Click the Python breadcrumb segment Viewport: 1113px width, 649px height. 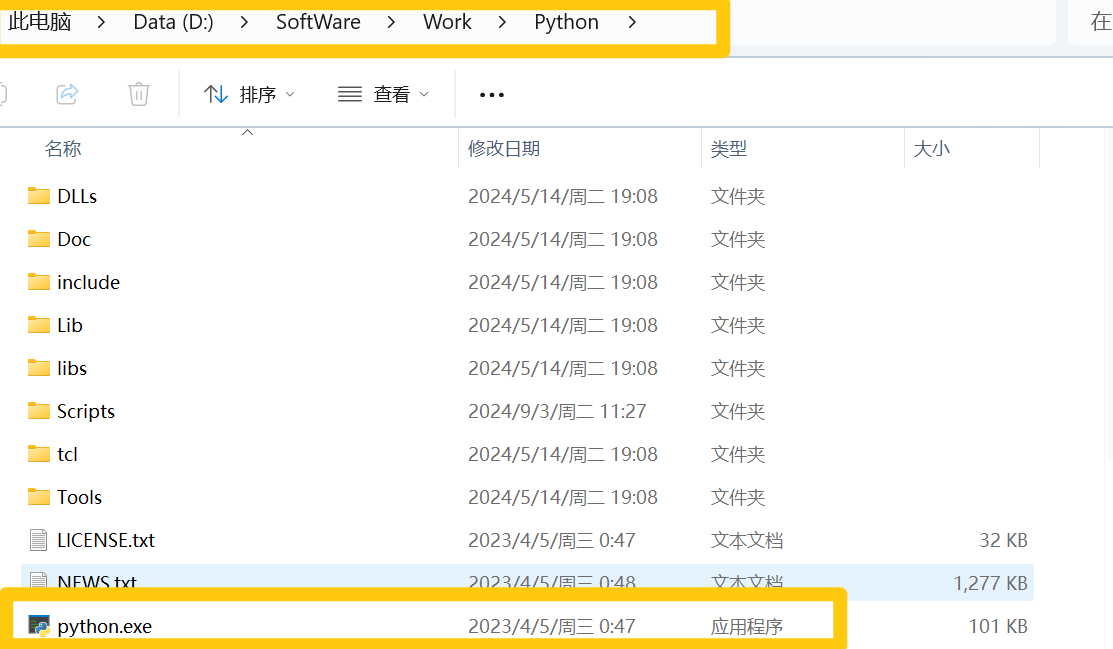click(566, 22)
